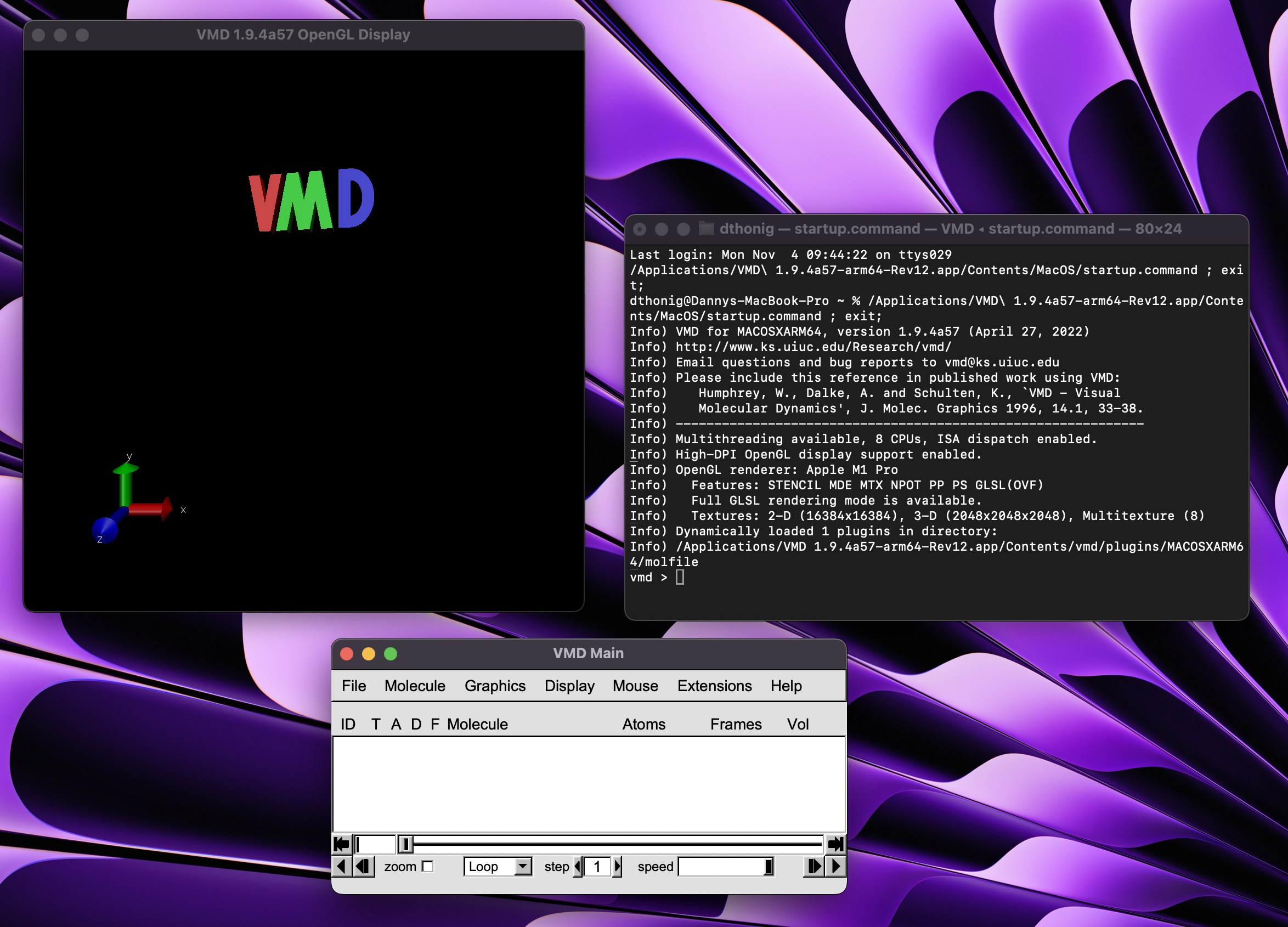Screen dimensions: 1288x927
Task: Click the Frames column header
Action: [736, 723]
